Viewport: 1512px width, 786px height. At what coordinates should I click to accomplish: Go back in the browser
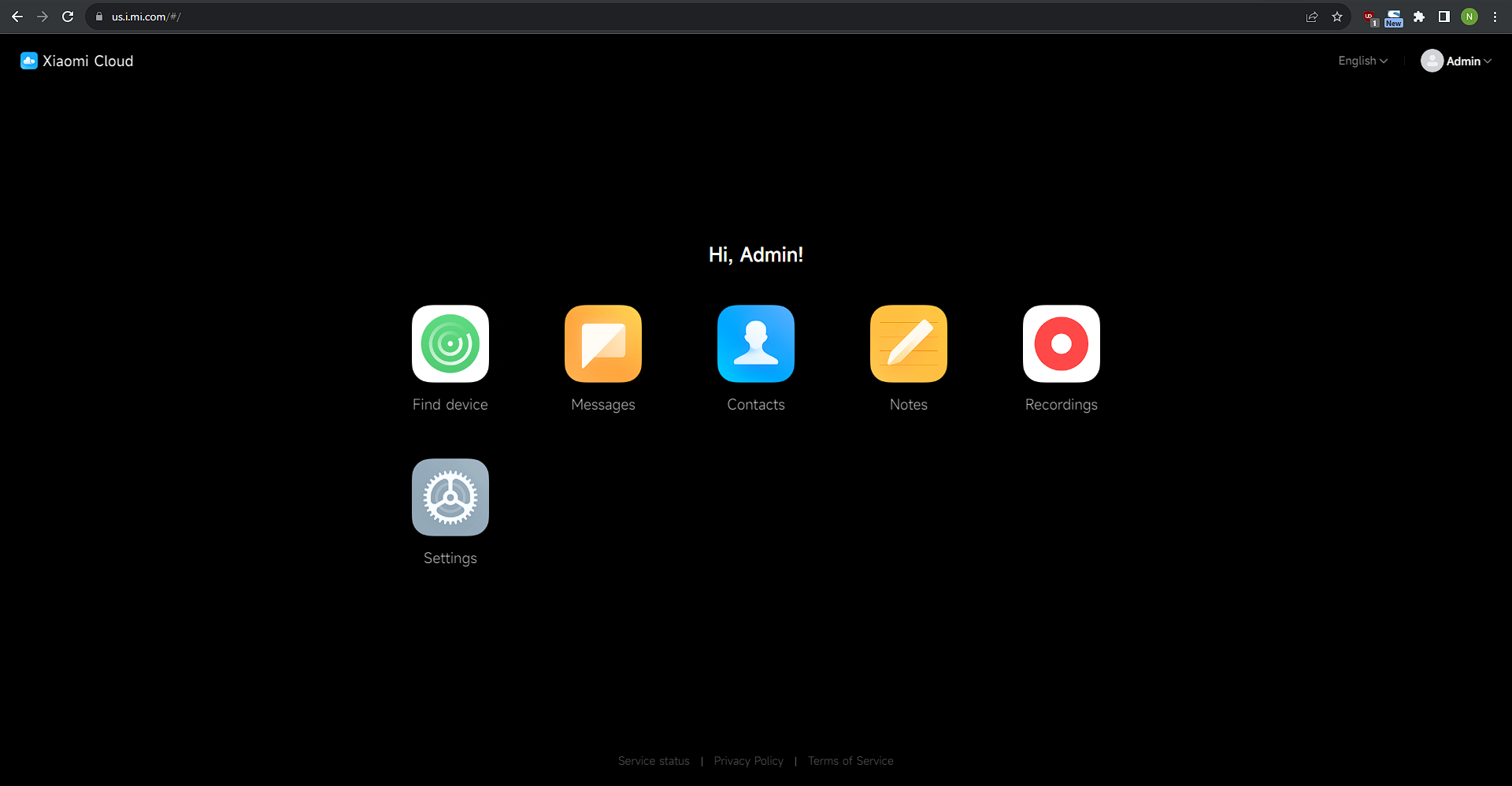17,17
